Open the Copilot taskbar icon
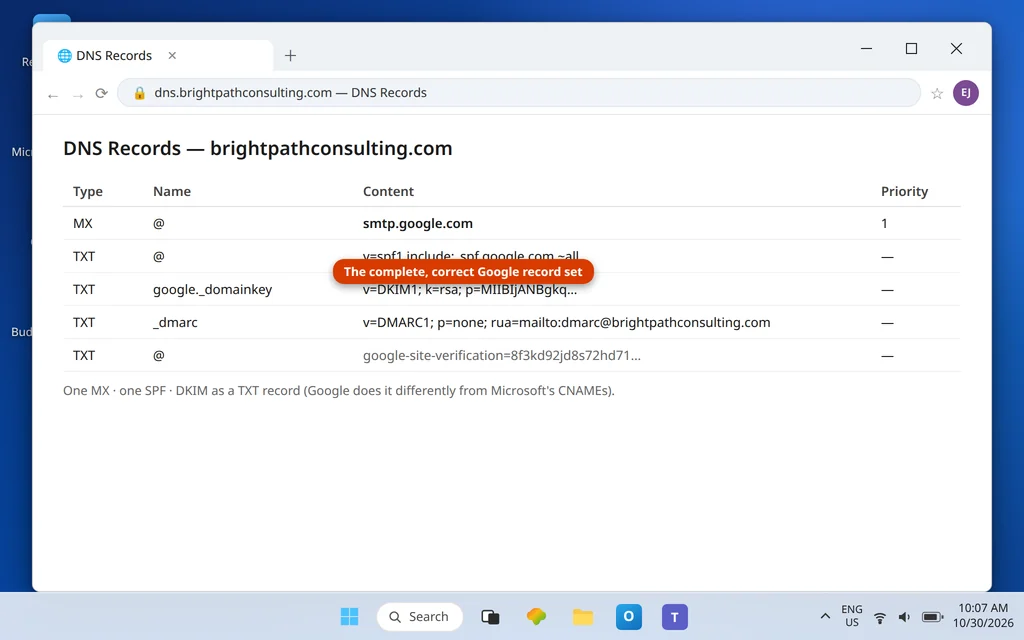 (x=536, y=616)
